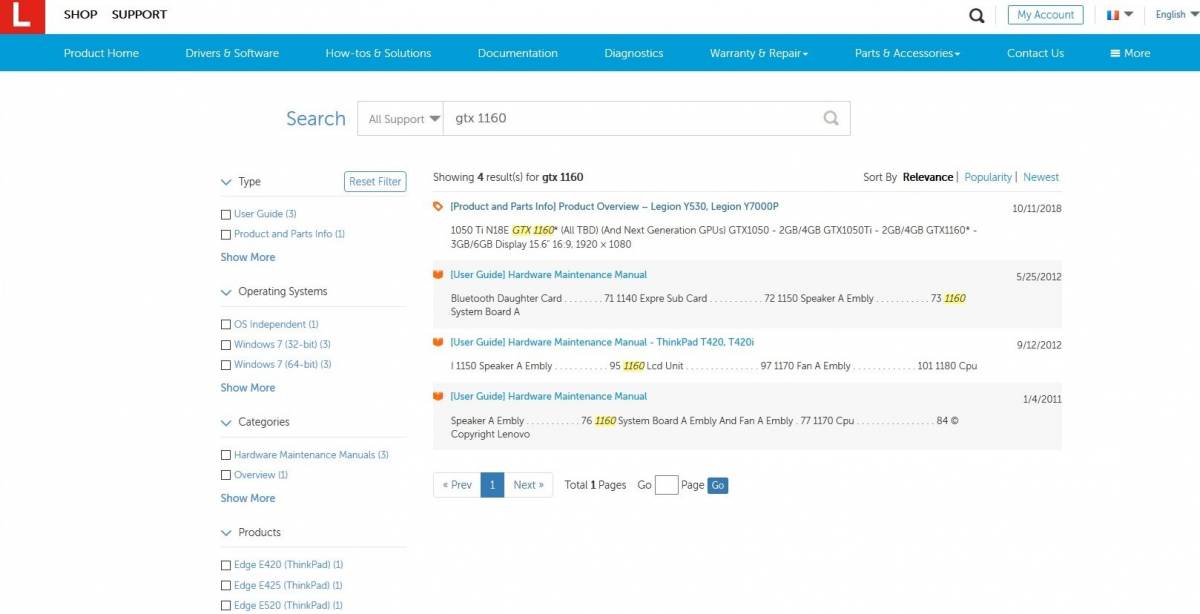
Task: Click the My Account button
Action: 1045,15
